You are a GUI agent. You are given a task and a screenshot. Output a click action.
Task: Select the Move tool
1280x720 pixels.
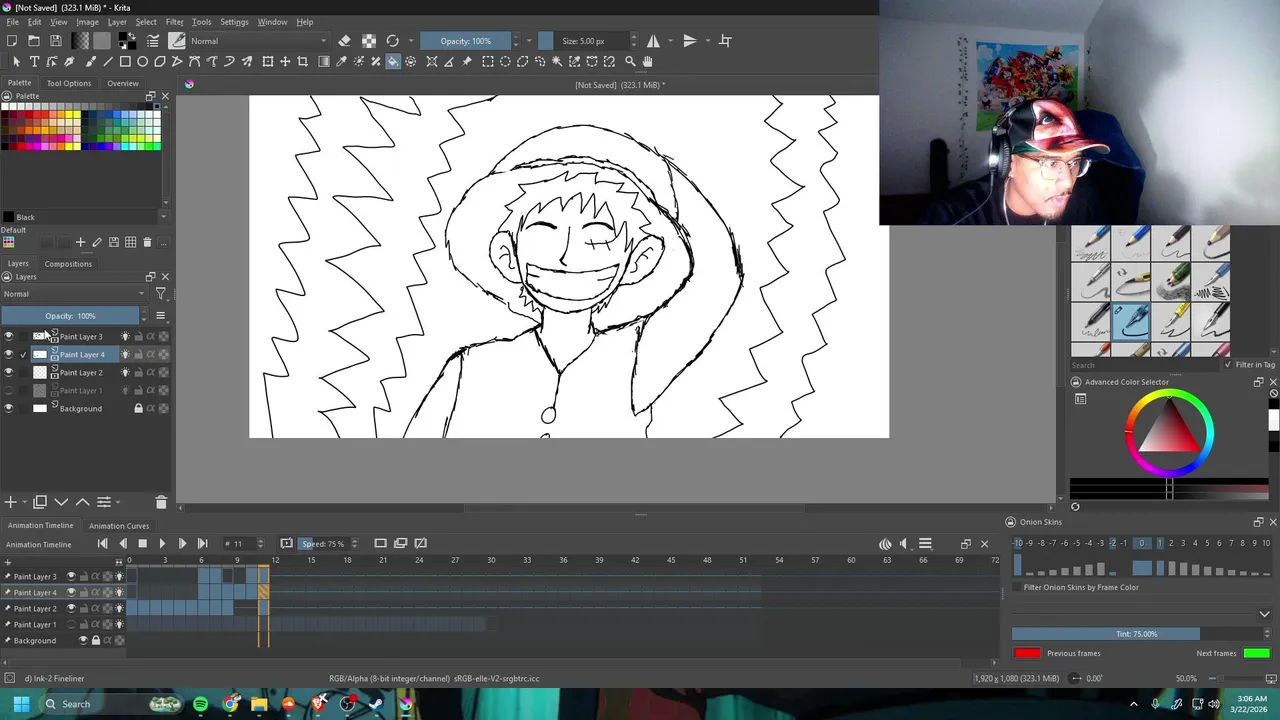tap(285, 62)
